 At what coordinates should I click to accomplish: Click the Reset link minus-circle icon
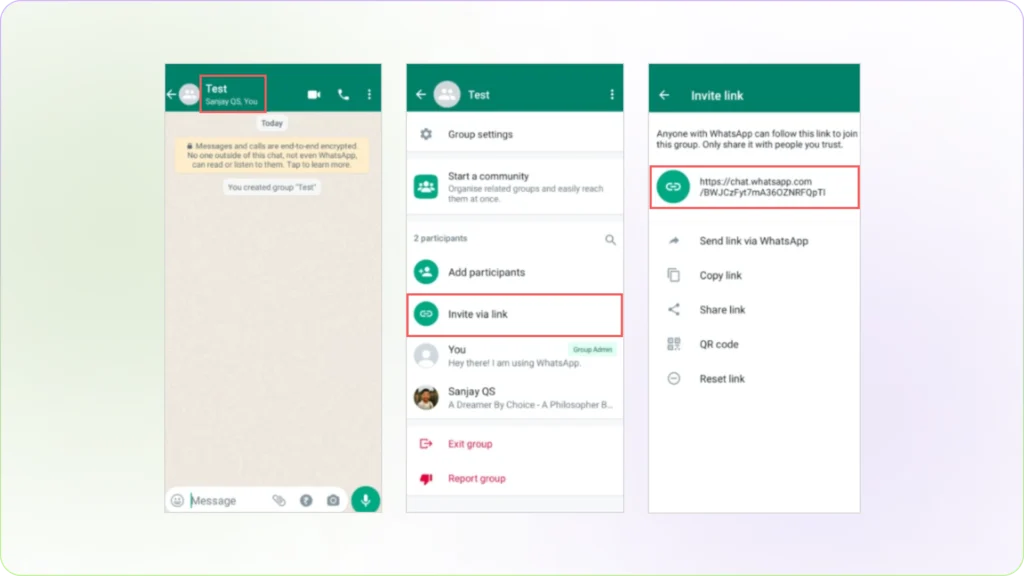click(673, 379)
